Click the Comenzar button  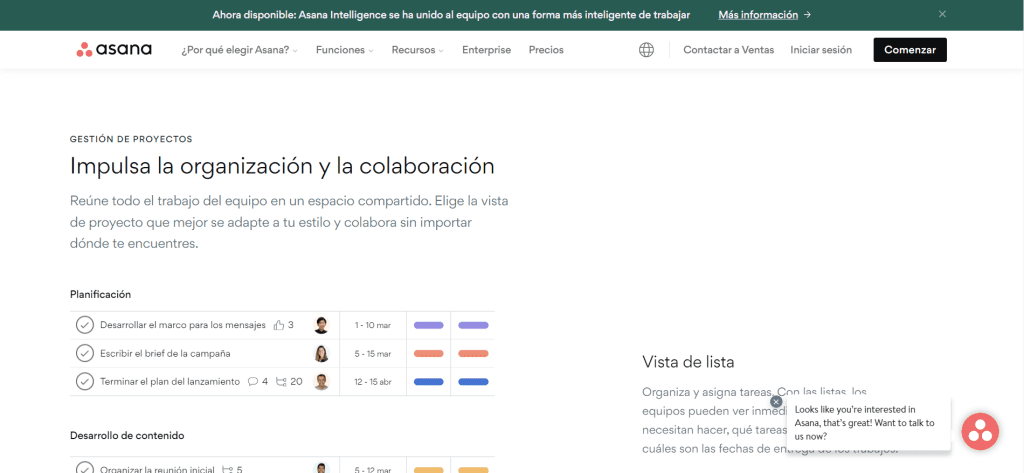pyautogui.click(x=910, y=50)
